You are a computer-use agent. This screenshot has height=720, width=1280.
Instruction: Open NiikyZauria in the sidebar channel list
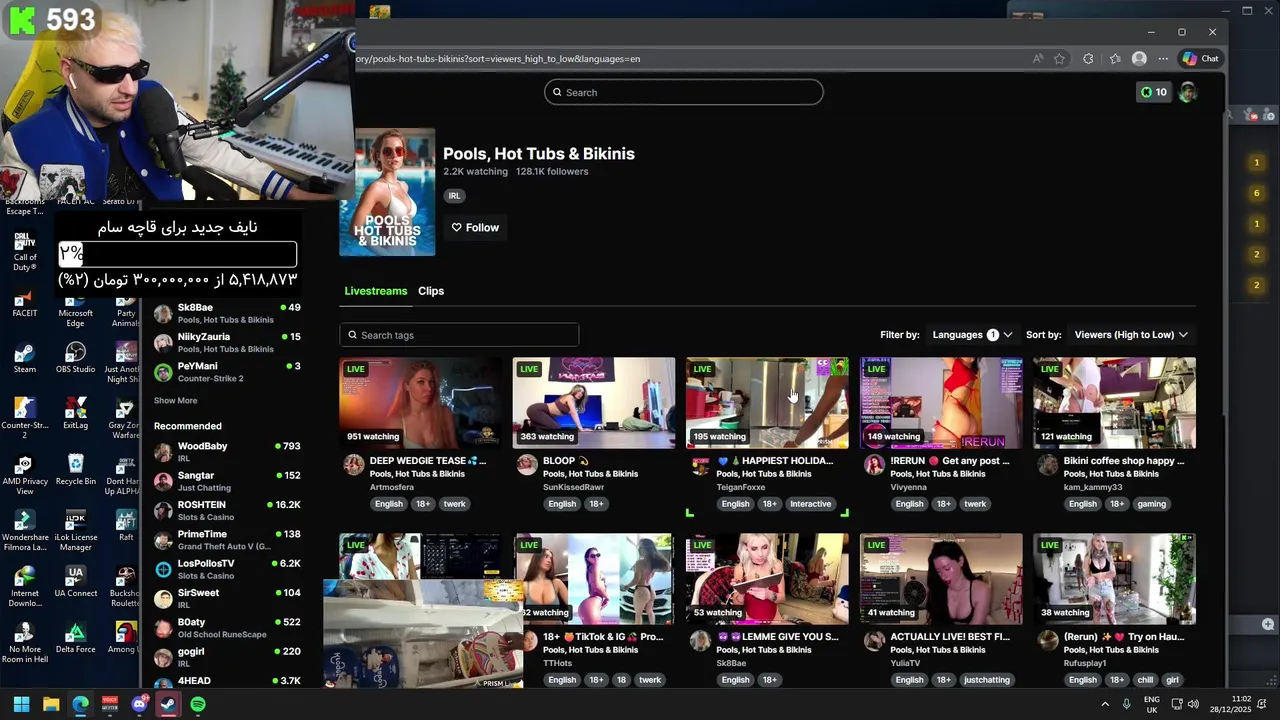click(x=227, y=342)
